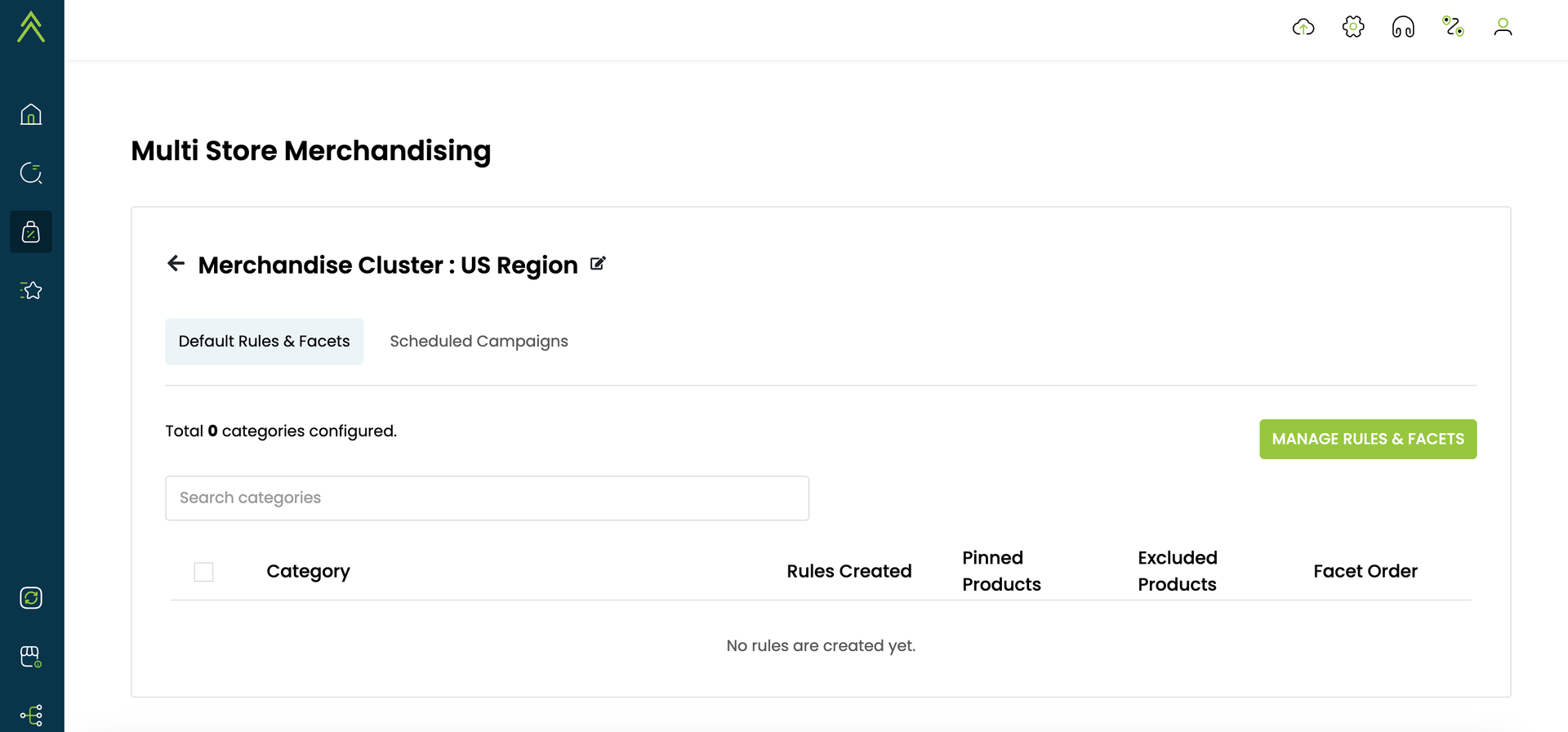The image size is (1568, 732).
Task: Go back using the left arrow
Action: [x=176, y=263]
